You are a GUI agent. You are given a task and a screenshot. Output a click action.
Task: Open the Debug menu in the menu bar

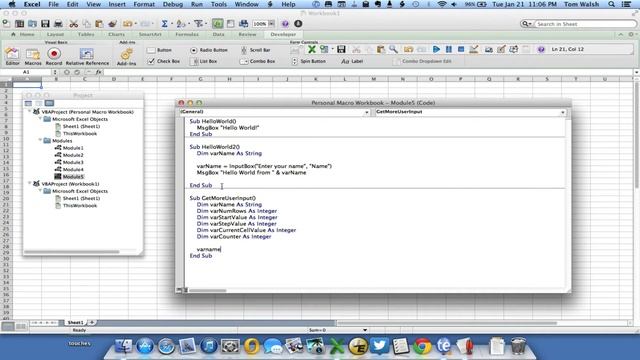[173, 4]
